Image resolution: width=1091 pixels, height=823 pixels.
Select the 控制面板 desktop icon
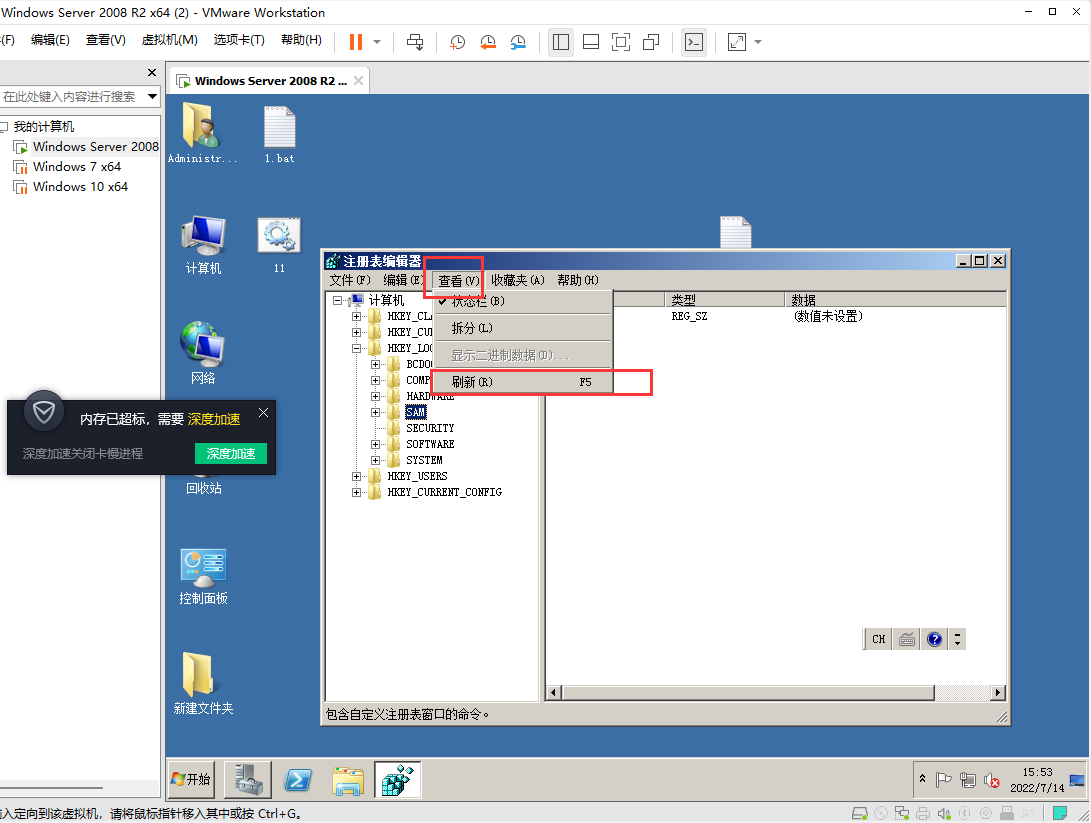click(x=202, y=576)
